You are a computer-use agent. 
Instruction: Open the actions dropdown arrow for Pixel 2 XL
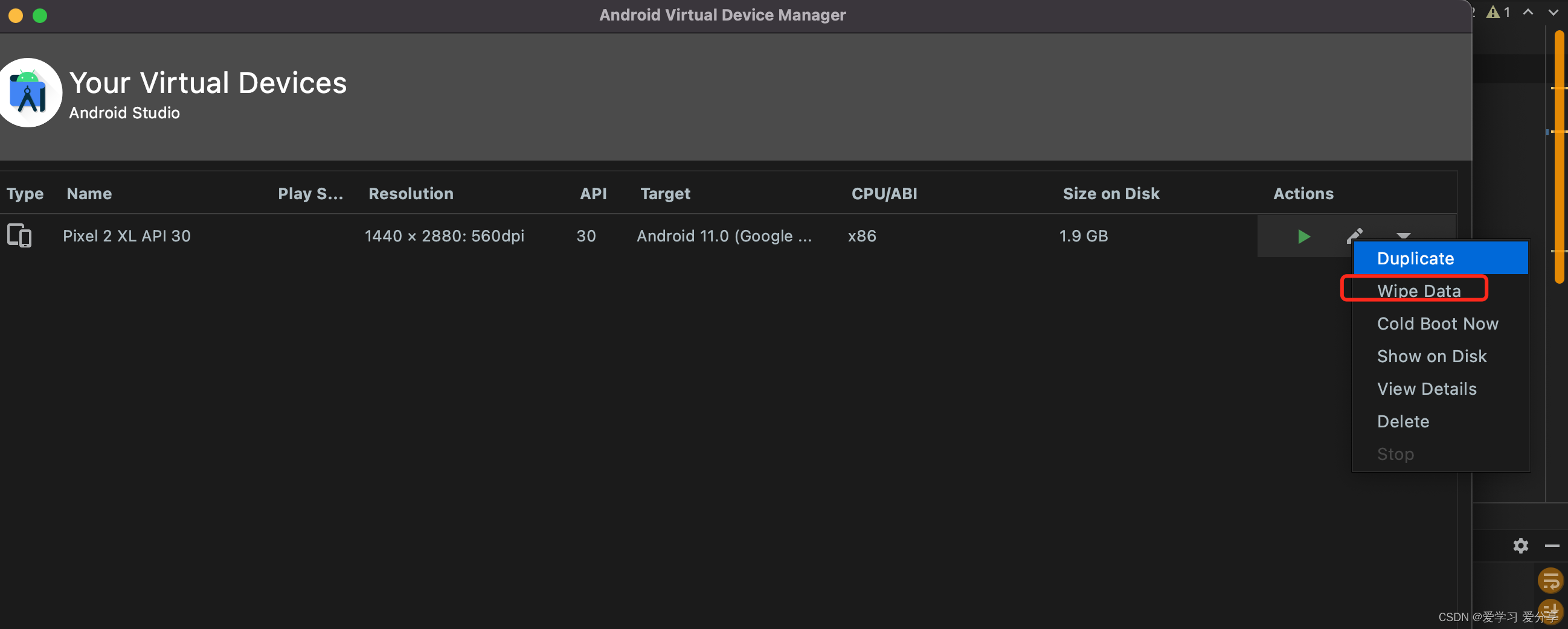[x=1403, y=235]
